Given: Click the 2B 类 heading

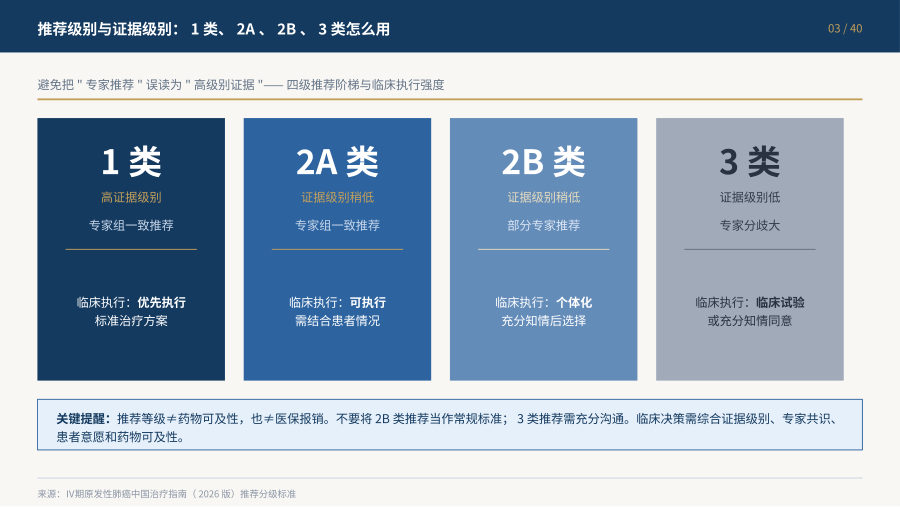Looking at the screenshot, I should pos(543,161).
